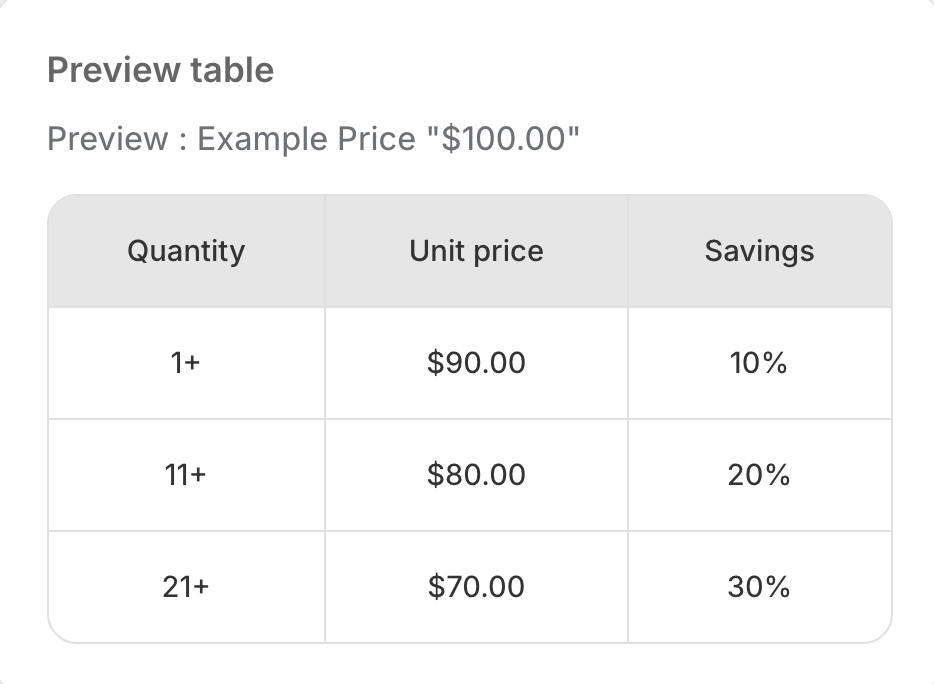Select the 30% savings cell
Viewport: 934px width, 684px height.
(759, 587)
